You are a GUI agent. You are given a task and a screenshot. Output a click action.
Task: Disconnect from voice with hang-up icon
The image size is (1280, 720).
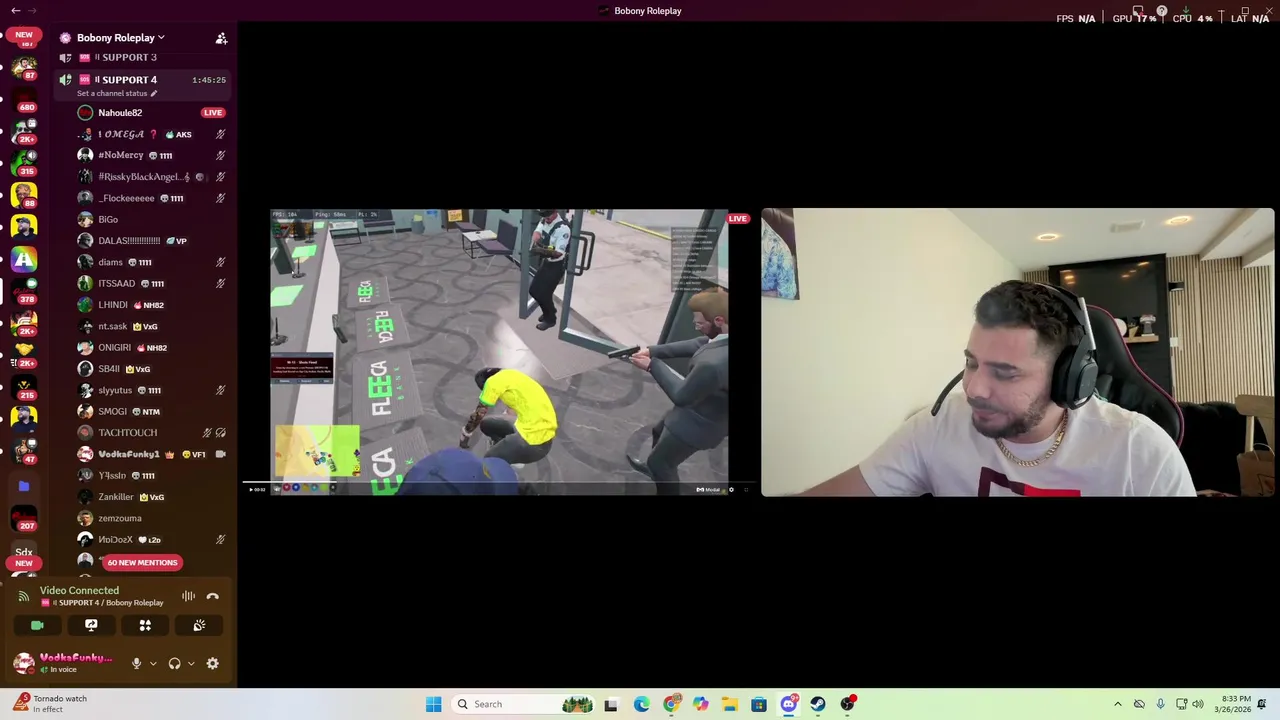click(x=212, y=596)
